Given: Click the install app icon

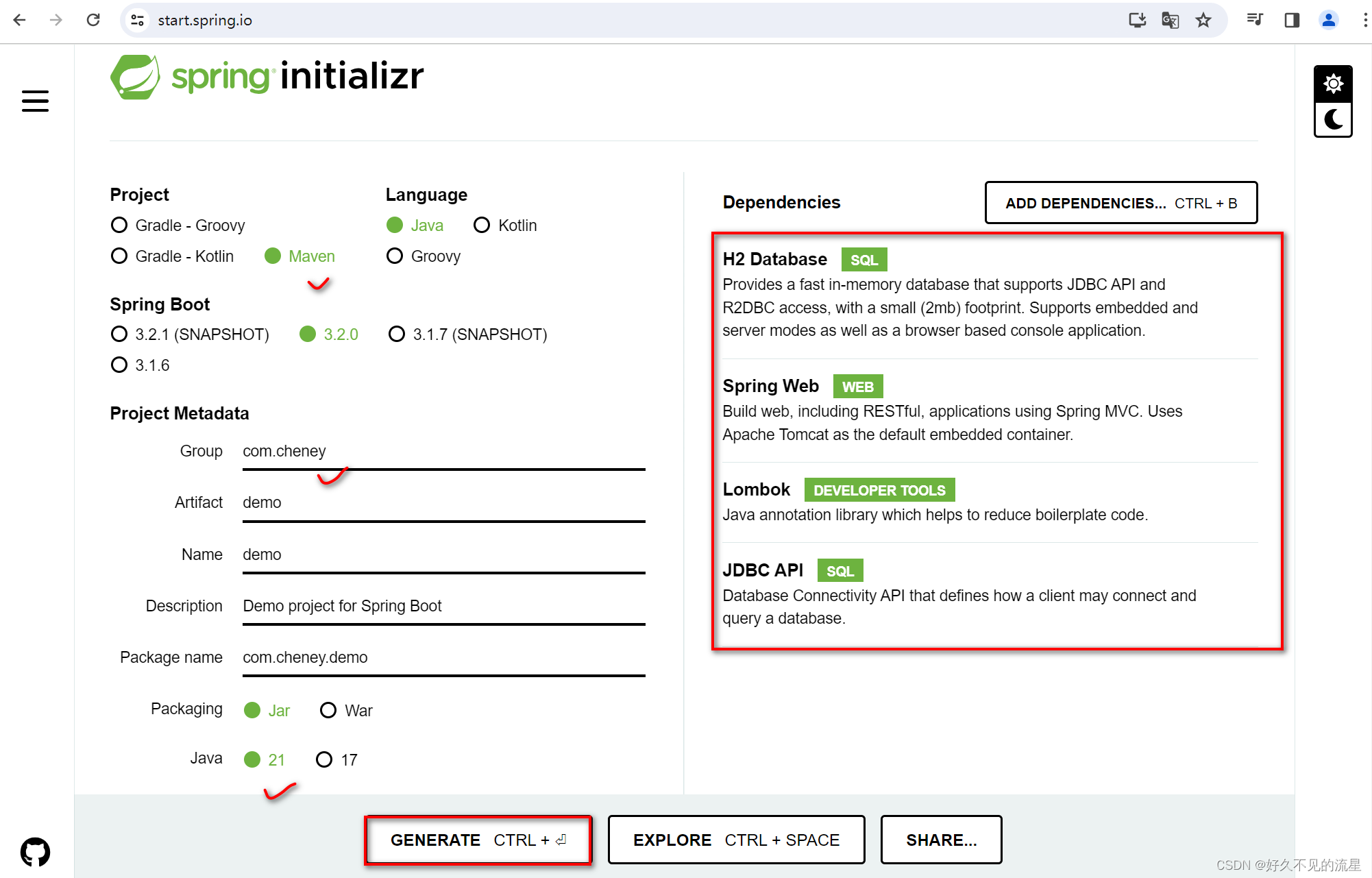Looking at the screenshot, I should coord(1138,21).
